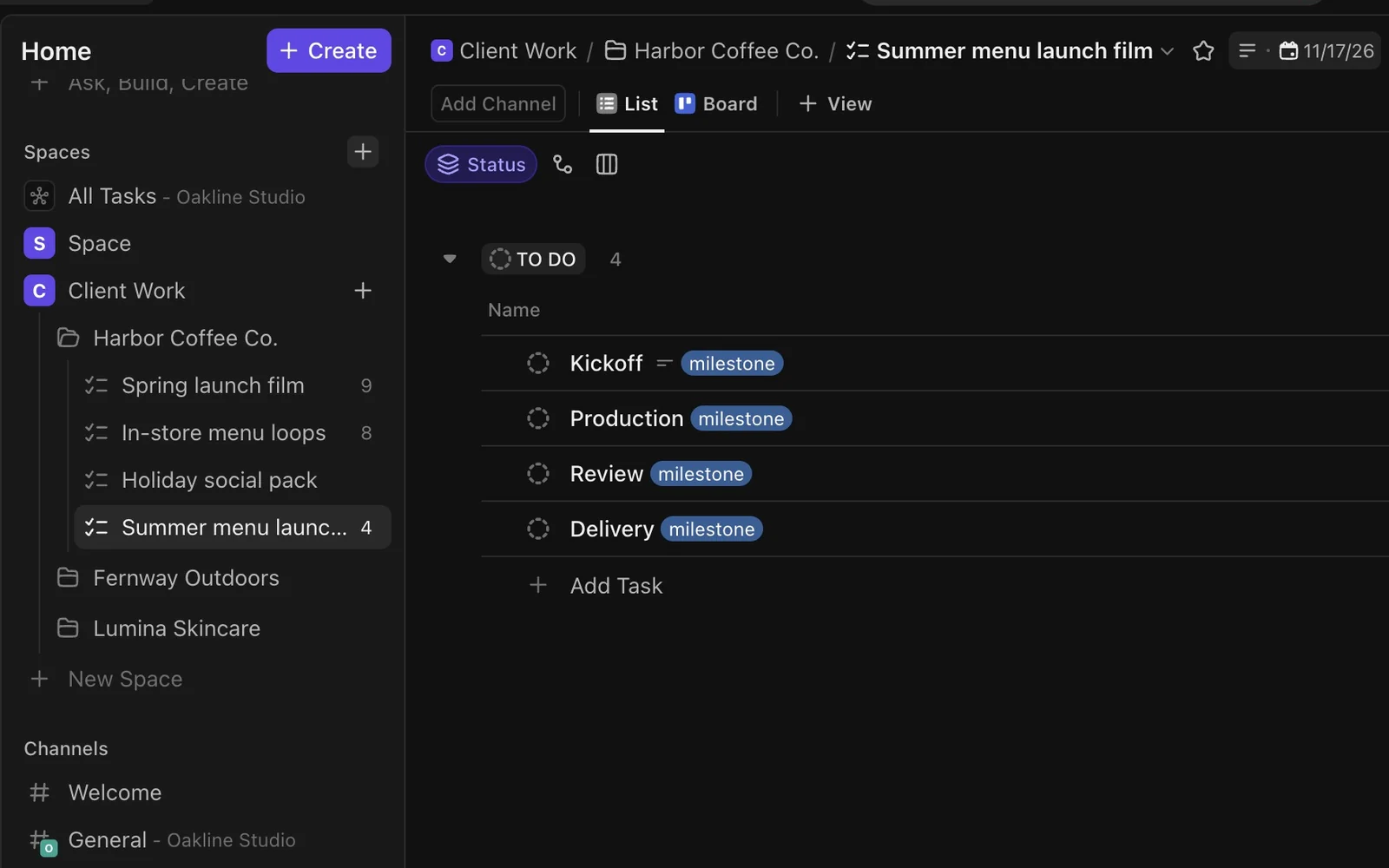Click milestone tag on Kickoff

coord(732,363)
